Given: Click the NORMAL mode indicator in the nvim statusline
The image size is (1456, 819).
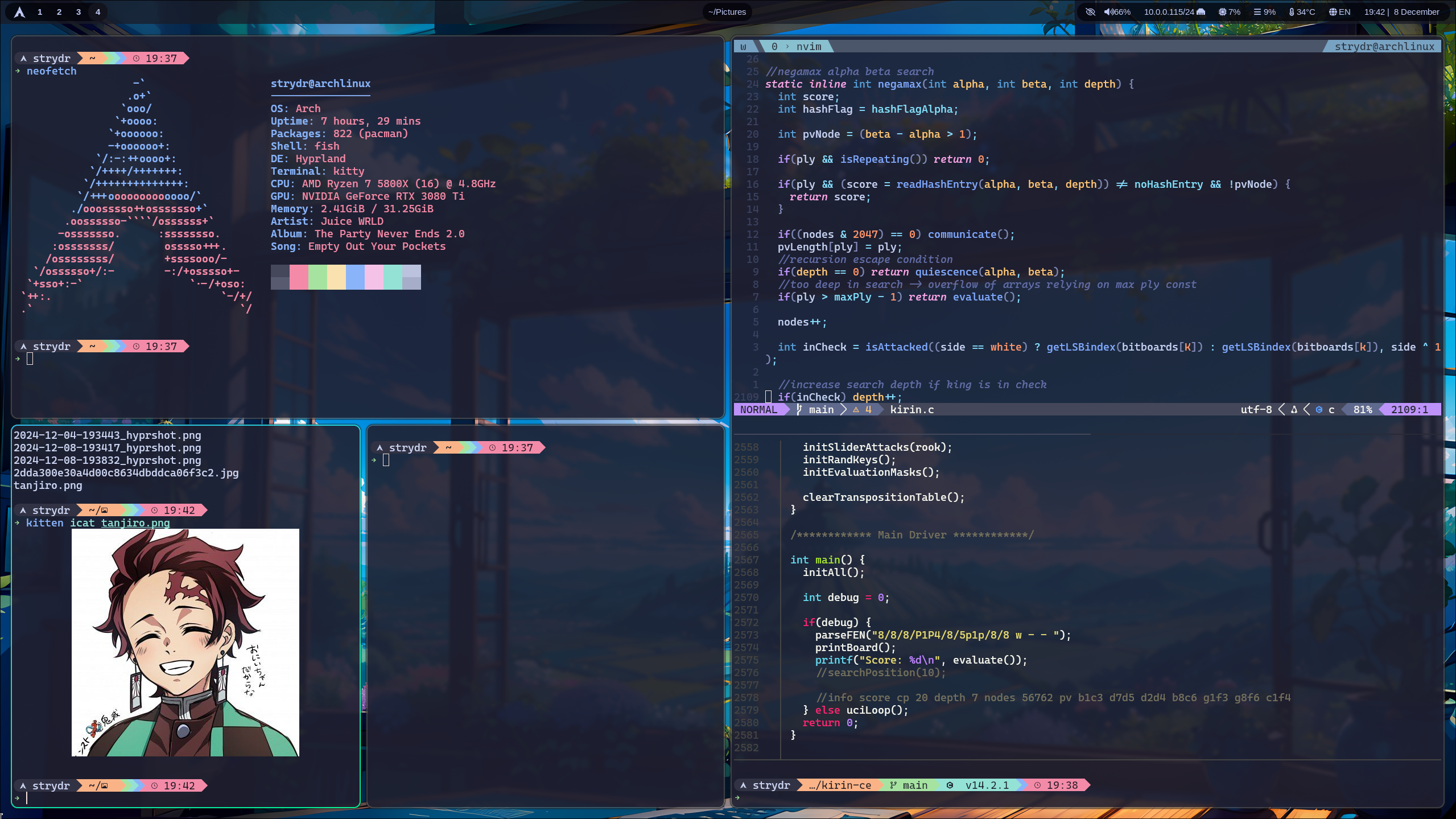Looking at the screenshot, I should (758, 410).
